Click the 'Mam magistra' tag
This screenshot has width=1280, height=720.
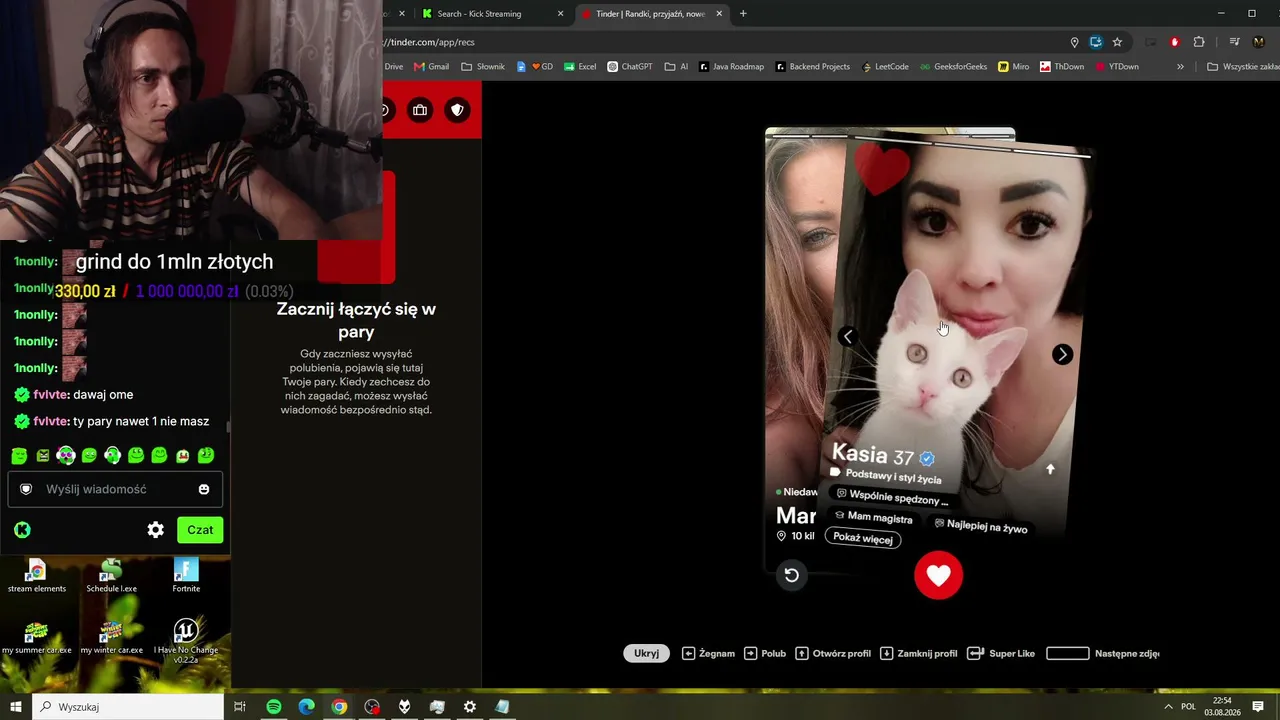[873, 517]
